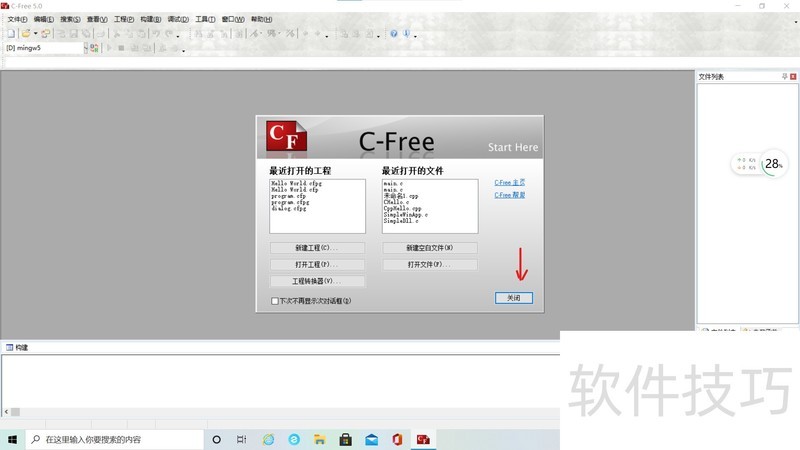800x450 pixels.
Task: Click the 打开工程(P)... button
Action: point(317,265)
